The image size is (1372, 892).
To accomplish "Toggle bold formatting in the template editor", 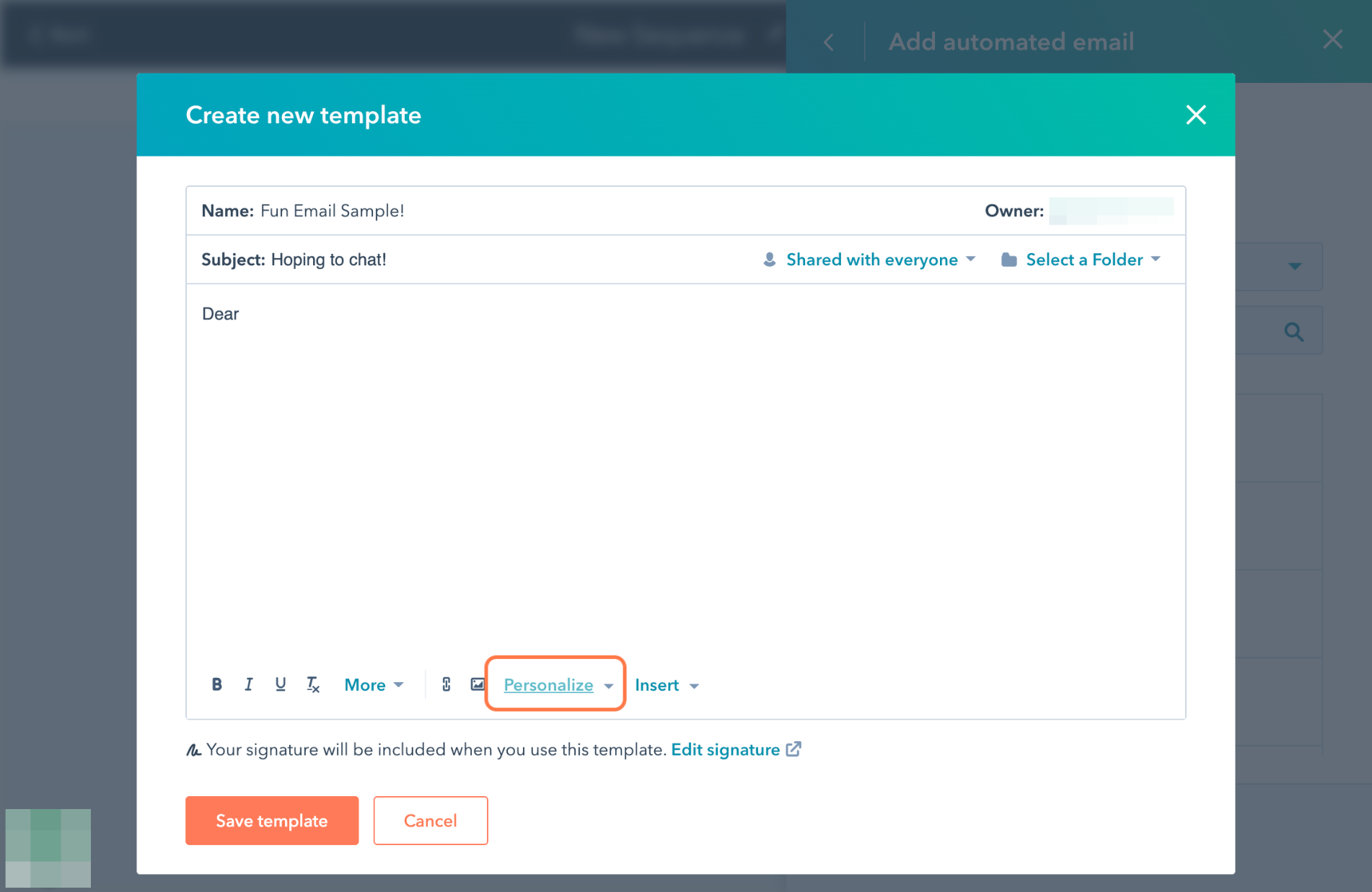I will point(216,684).
